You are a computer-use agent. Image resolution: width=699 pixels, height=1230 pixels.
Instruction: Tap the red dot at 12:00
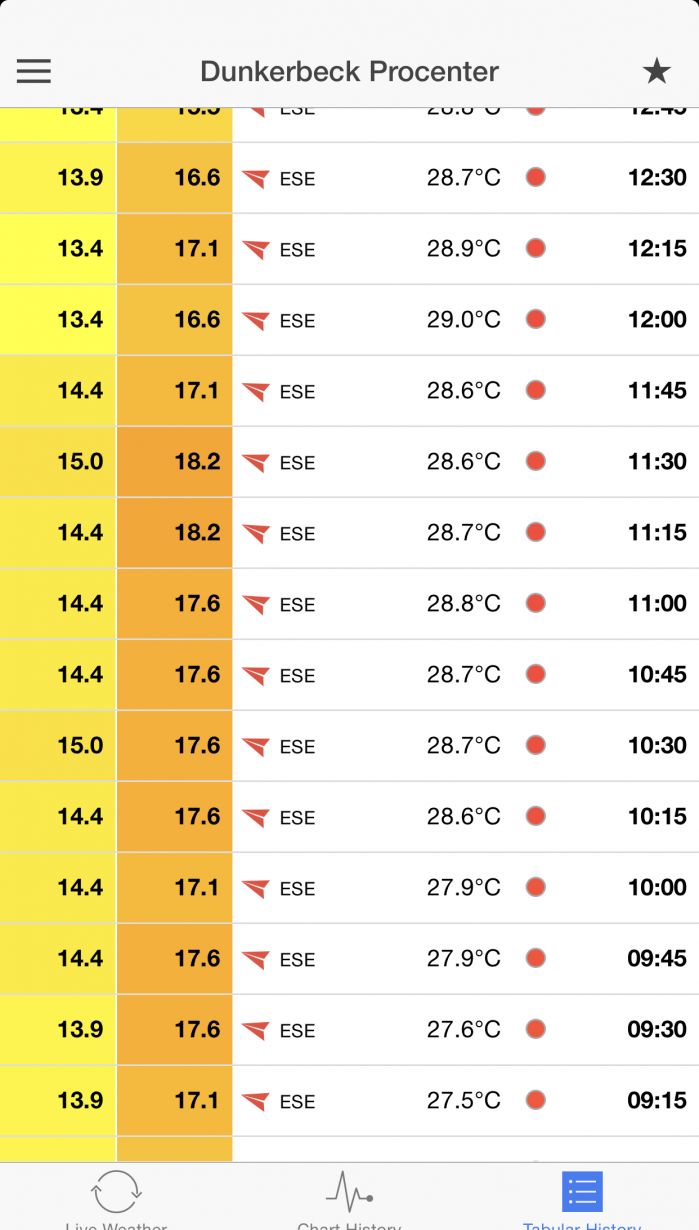(536, 320)
